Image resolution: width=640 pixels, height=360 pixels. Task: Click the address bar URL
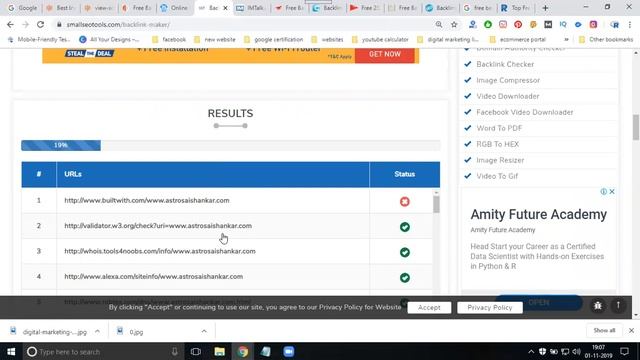click(x=118, y=24)
